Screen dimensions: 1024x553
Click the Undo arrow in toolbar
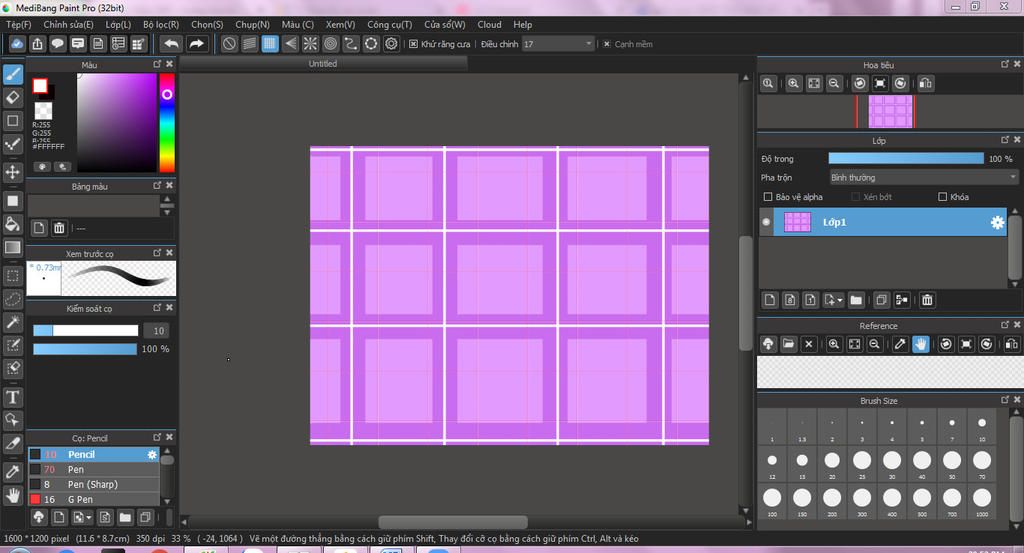[x=171, y=44]
